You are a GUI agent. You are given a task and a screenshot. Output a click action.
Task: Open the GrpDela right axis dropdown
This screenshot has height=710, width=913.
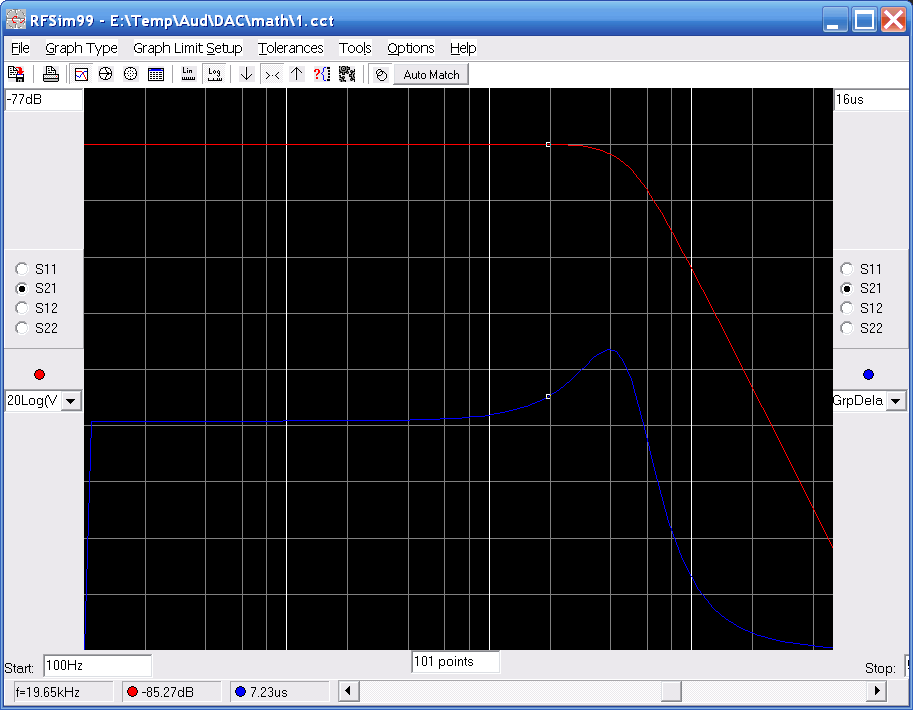(896, 401)
